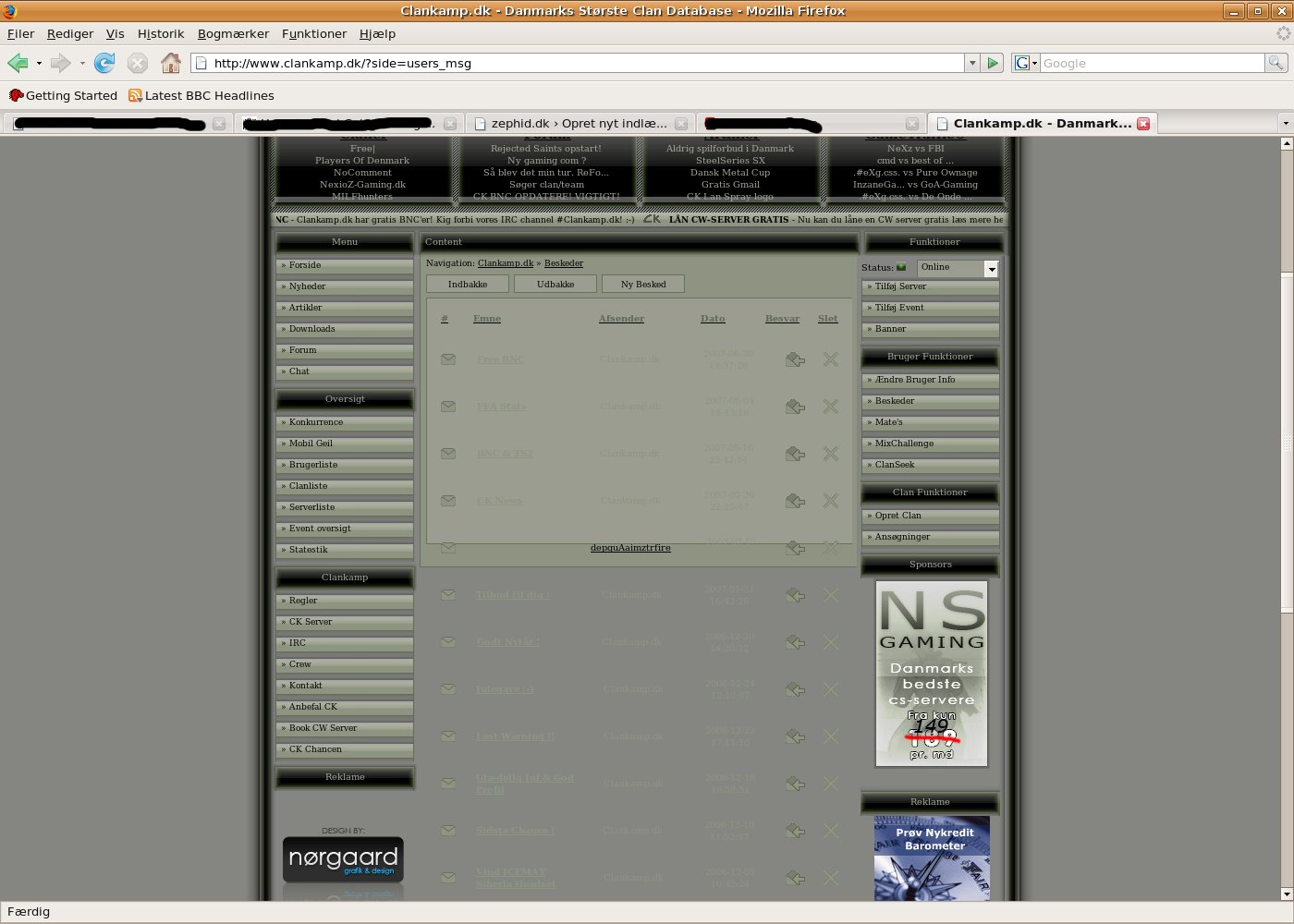Open the forward-button history dropdown arrow
Image resolution: width=1294 pixels, height=924 pixels.
click(82, 64)
